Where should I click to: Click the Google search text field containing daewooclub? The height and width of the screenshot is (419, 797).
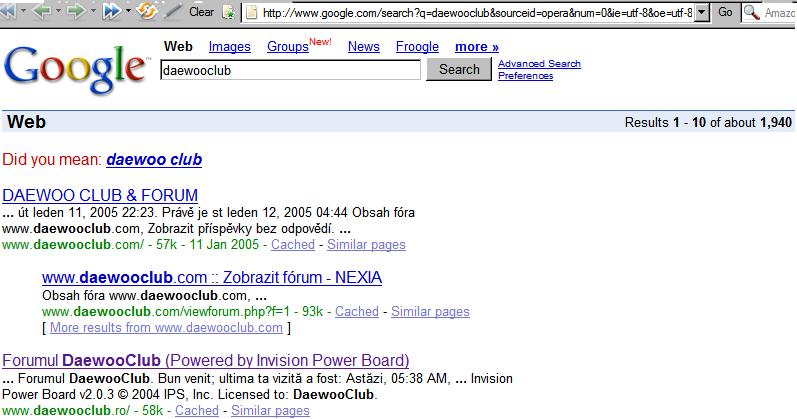click(x=290, y=70)
